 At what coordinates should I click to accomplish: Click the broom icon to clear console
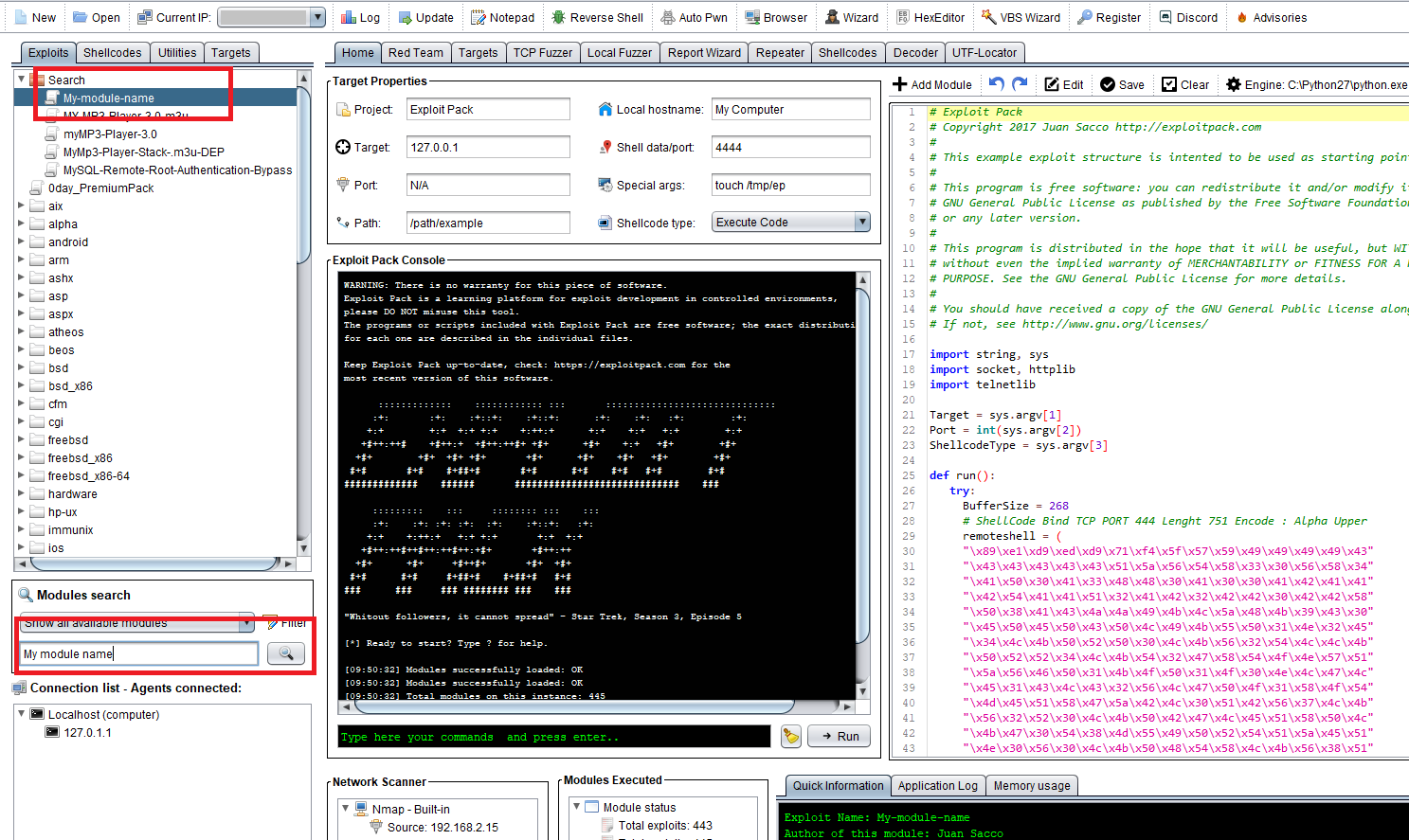tap(791, 736)
